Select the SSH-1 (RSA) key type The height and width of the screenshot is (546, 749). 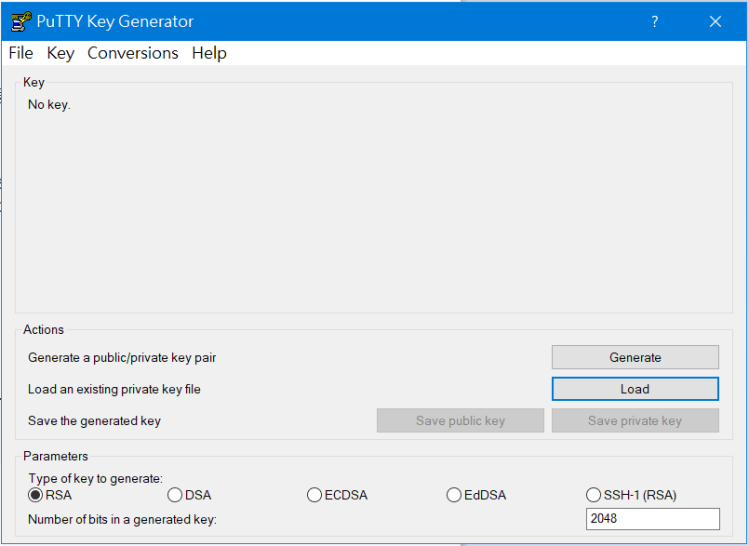[x=631, y=495]
